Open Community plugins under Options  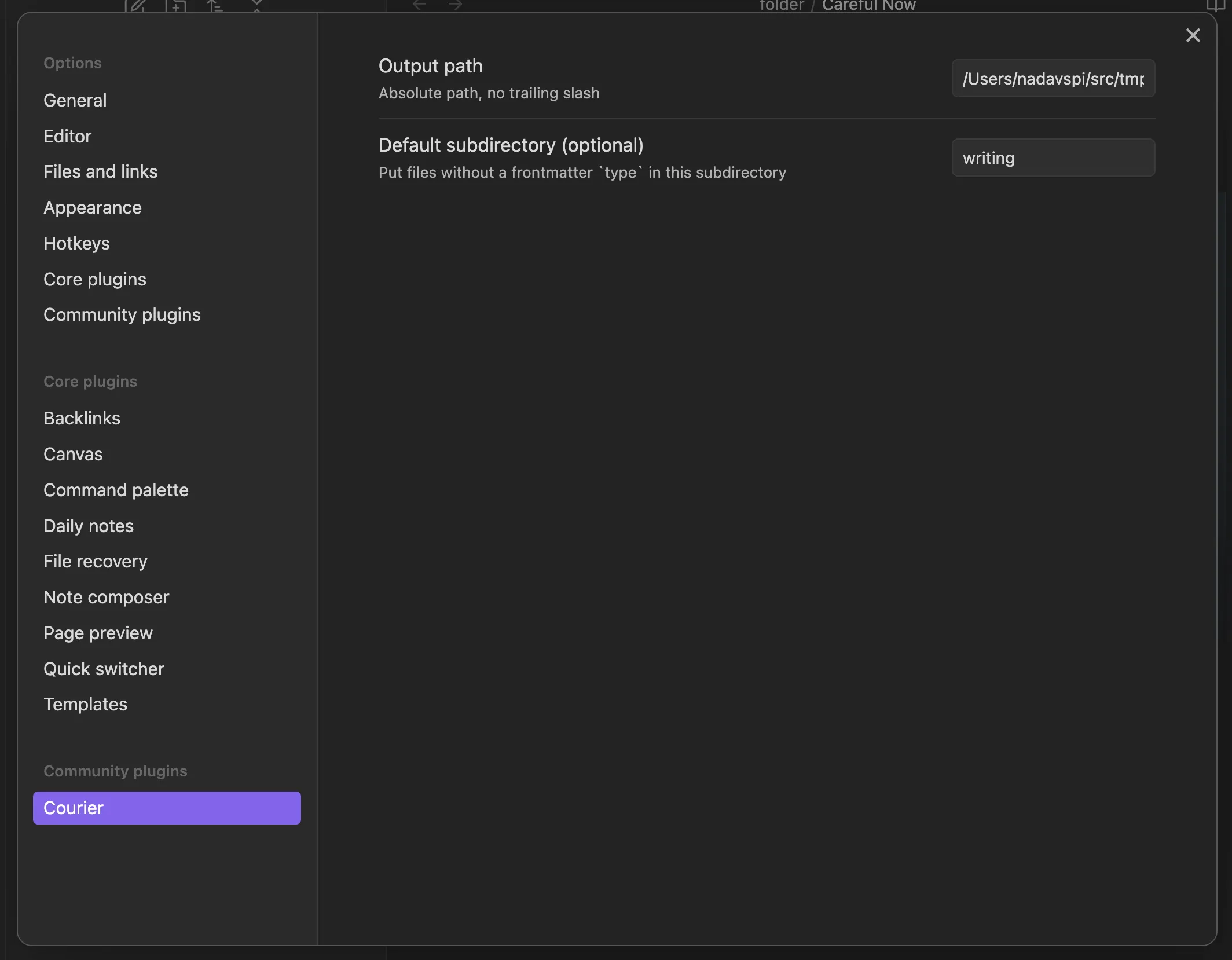(x=167, y=314)
